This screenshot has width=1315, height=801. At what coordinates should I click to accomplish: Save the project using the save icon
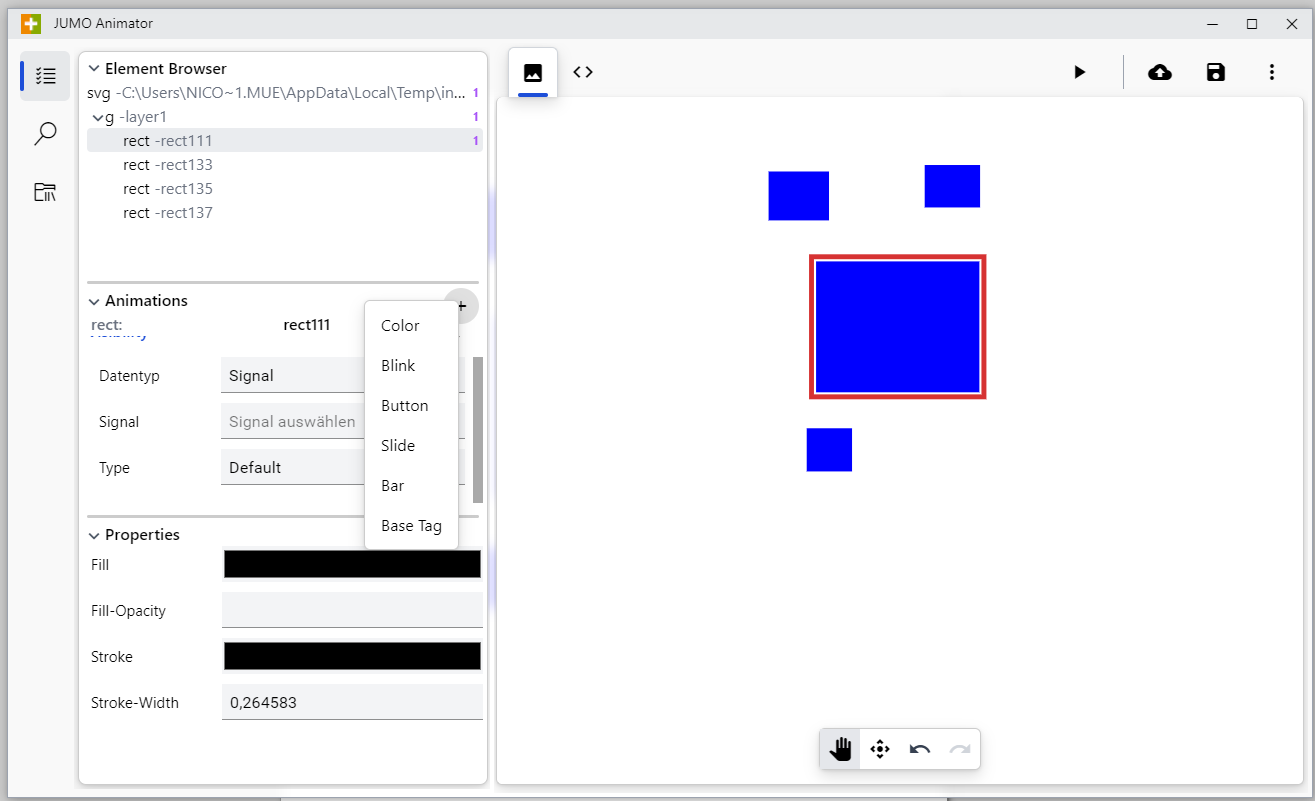[1215, 72]
